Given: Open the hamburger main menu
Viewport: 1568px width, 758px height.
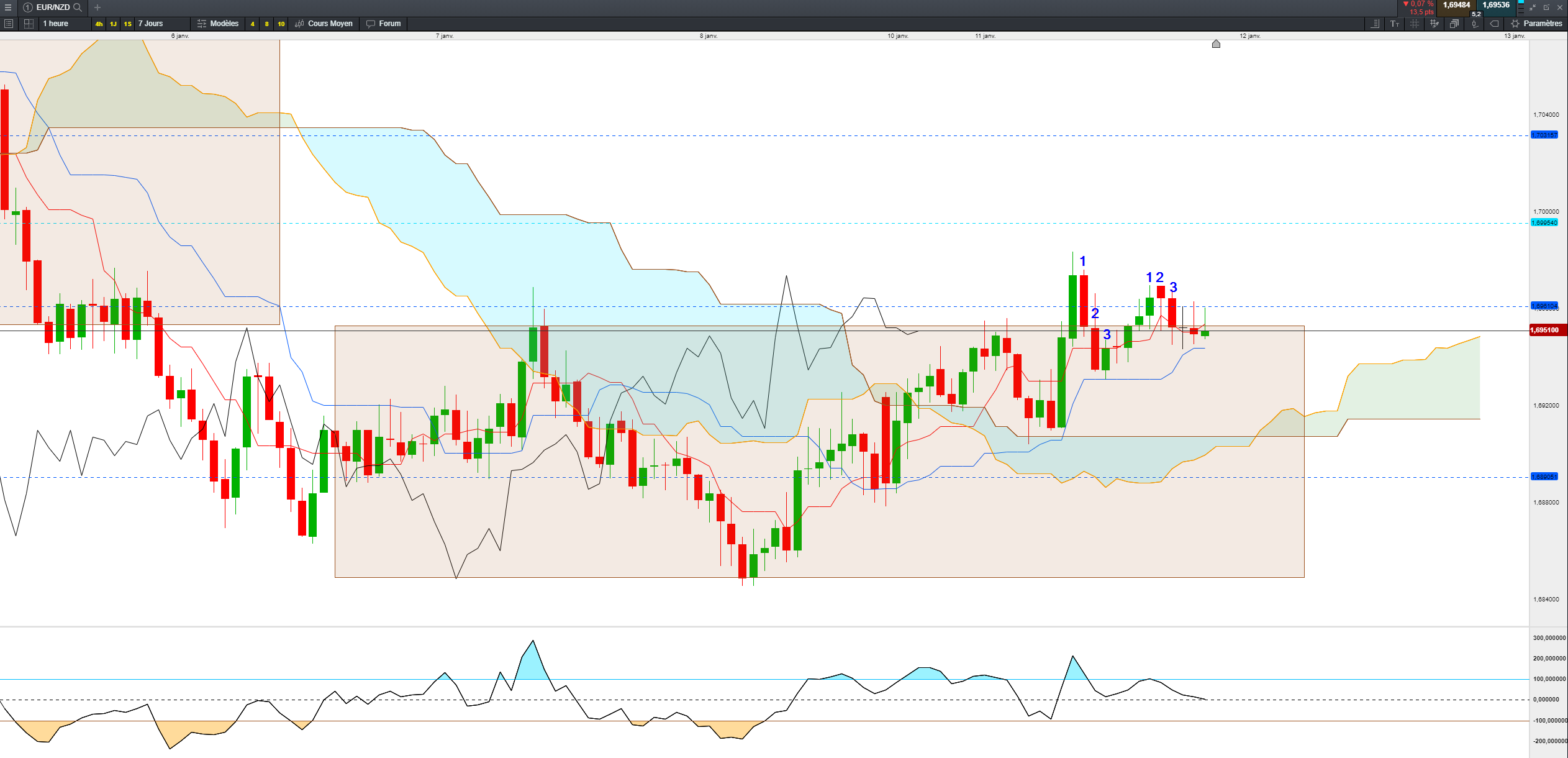Looking at the screenshot, I should 8,7.
